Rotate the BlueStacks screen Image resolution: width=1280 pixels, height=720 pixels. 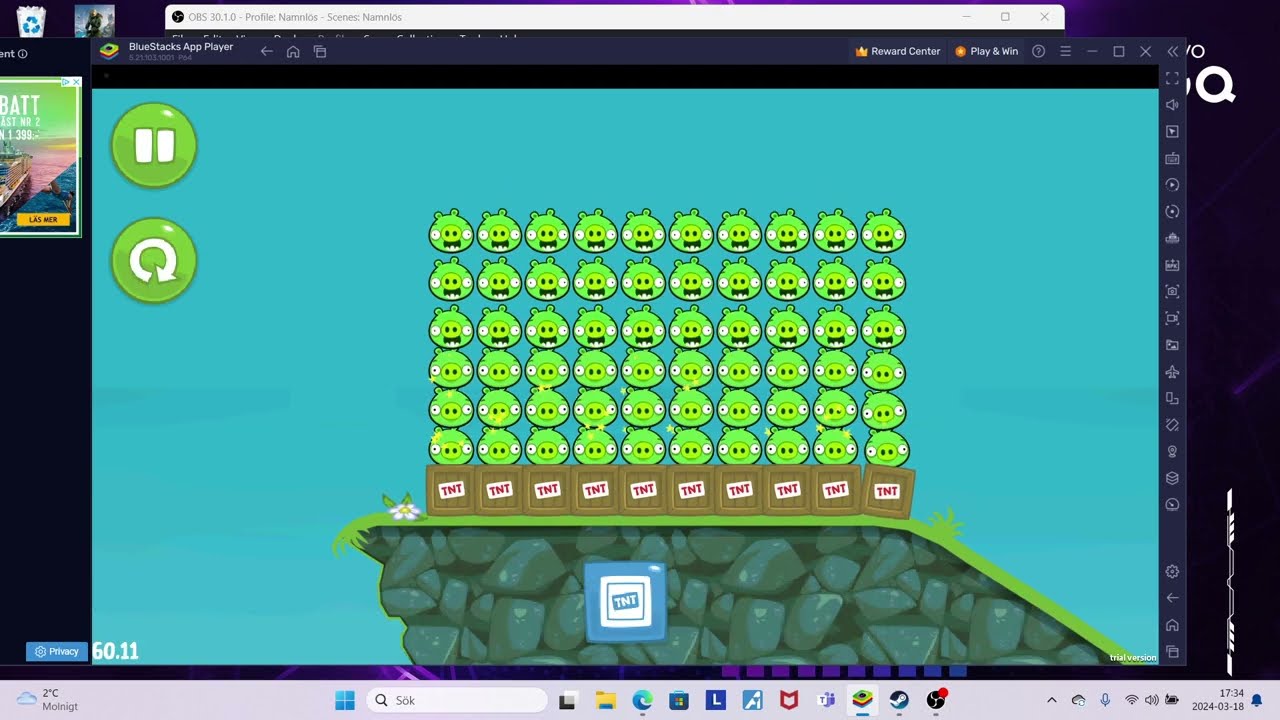[x=1172, y=398]
